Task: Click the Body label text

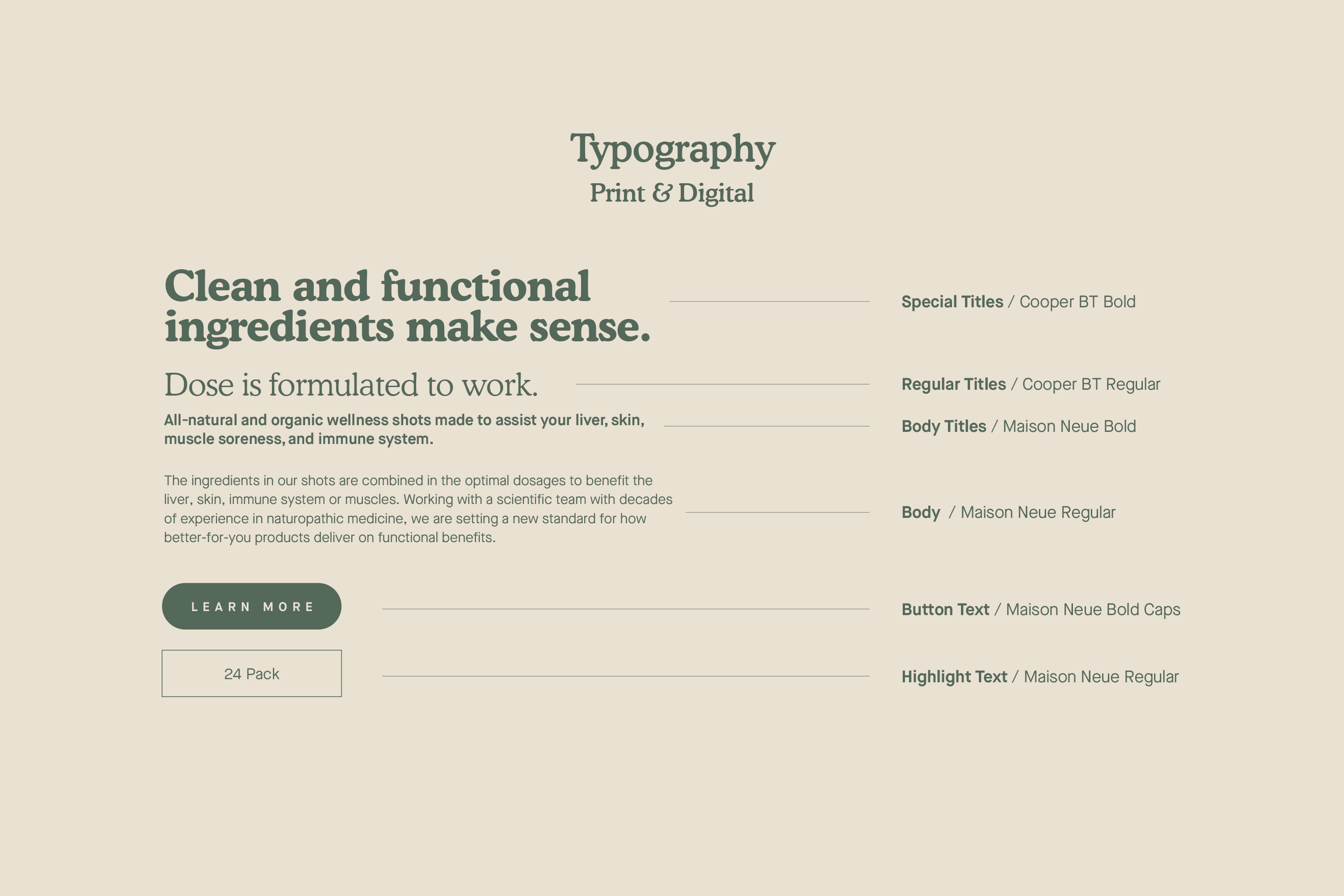Action: (x=921, y=513)
